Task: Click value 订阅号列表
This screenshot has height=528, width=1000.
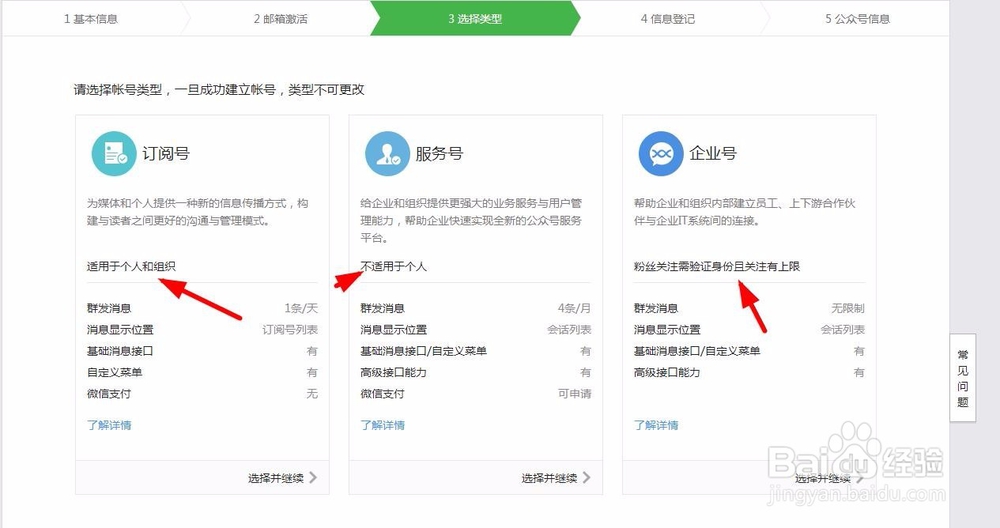Action: pyautogui.click(x=290, y=329)
